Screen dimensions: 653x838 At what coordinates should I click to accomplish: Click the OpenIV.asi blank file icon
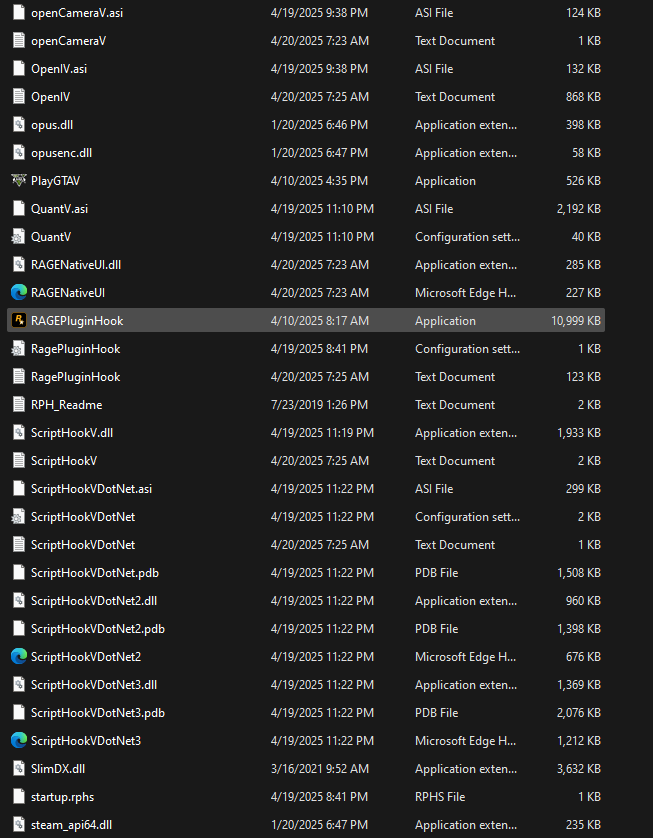click(x=19, y=68)
